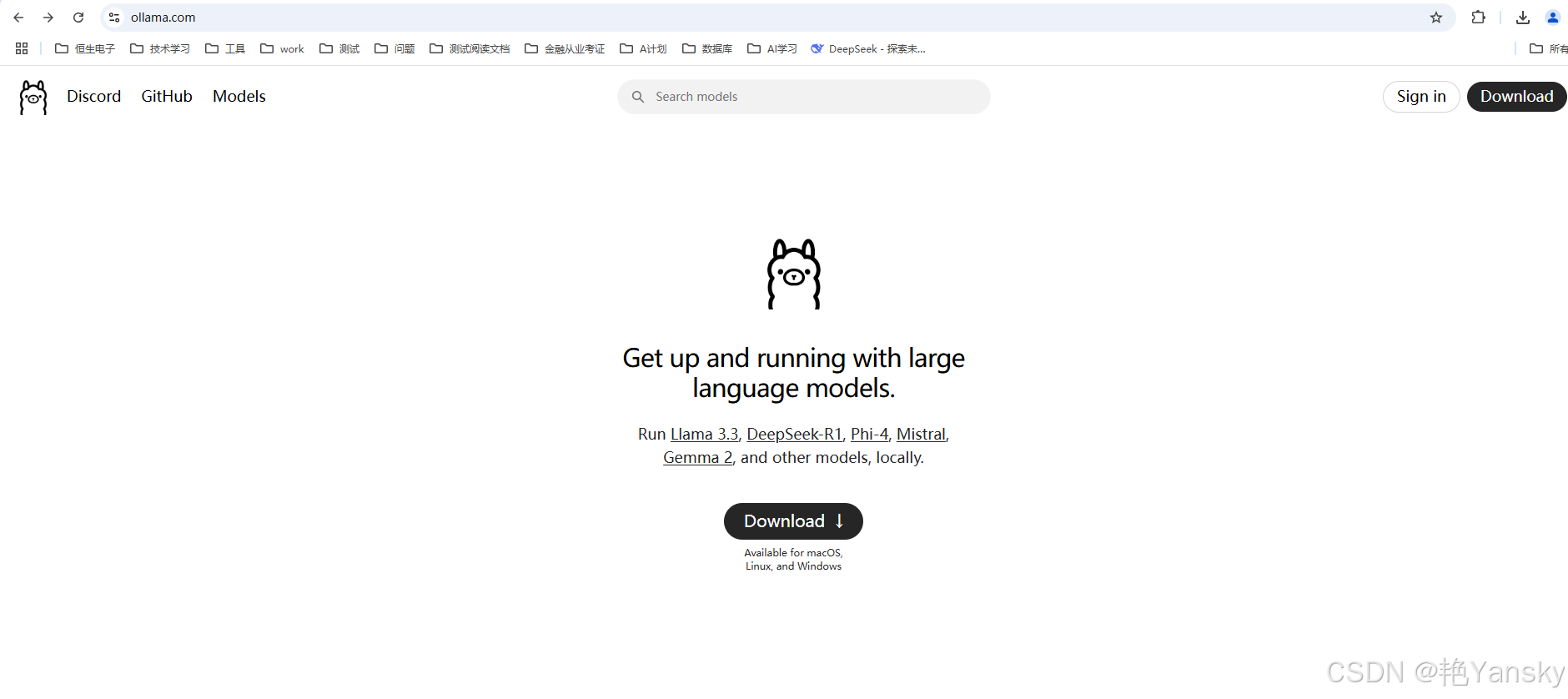Open the Chrome profile avatar

(1553, 18)
